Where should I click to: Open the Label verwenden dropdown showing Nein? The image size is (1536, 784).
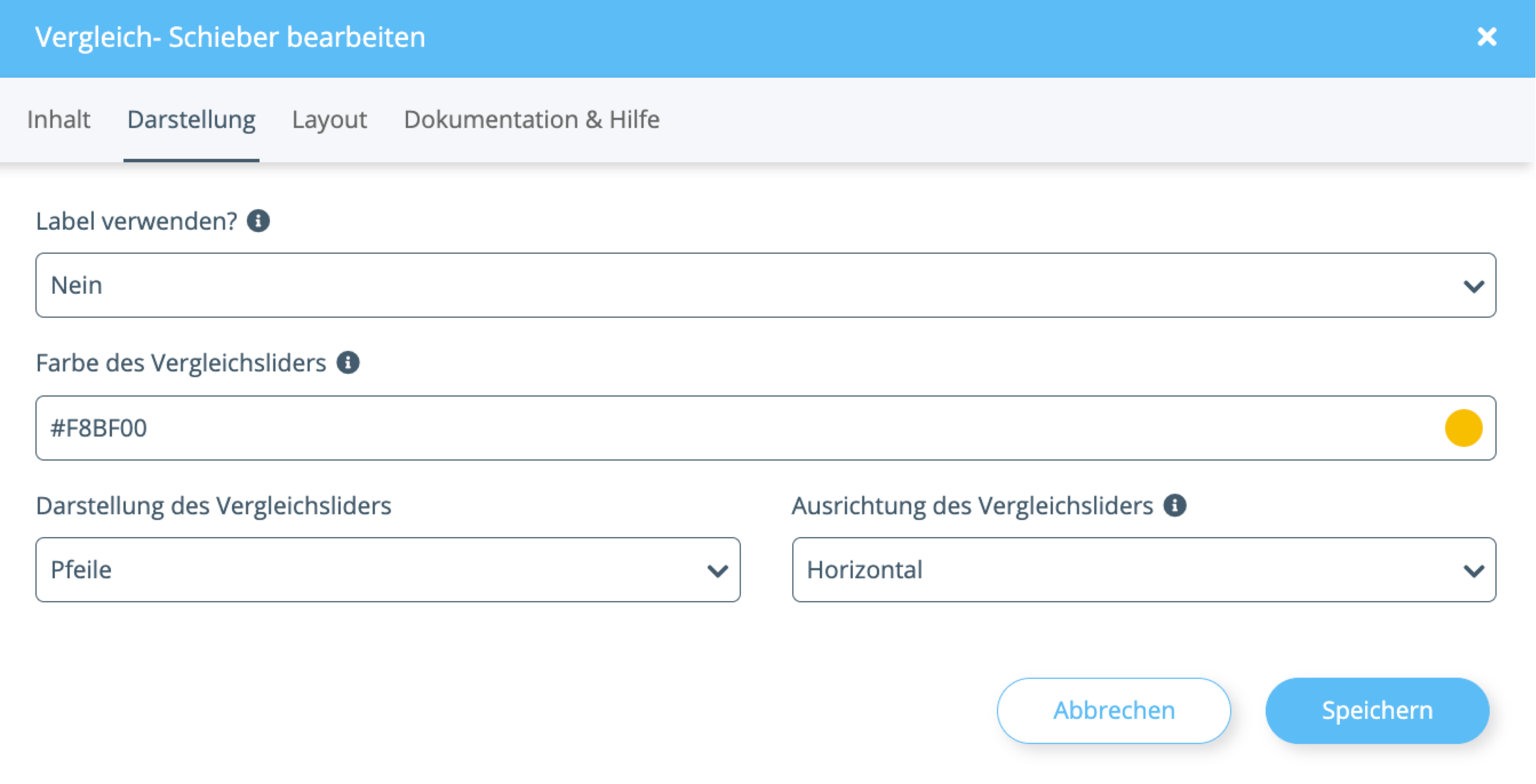coord(716,286)
